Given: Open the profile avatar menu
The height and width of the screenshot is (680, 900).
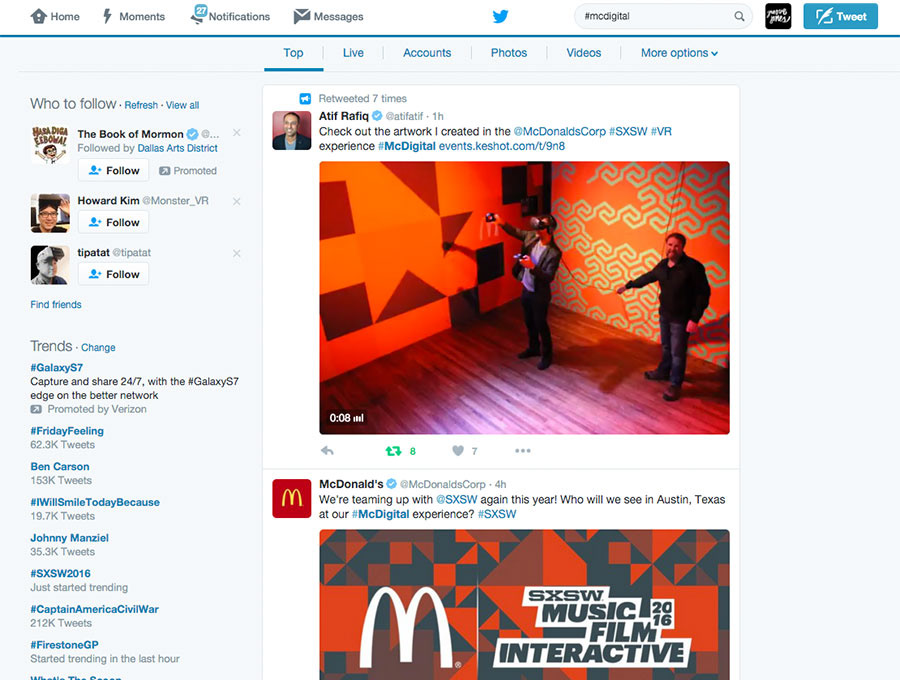Looking at the screenshot, I should coord(778,16).
